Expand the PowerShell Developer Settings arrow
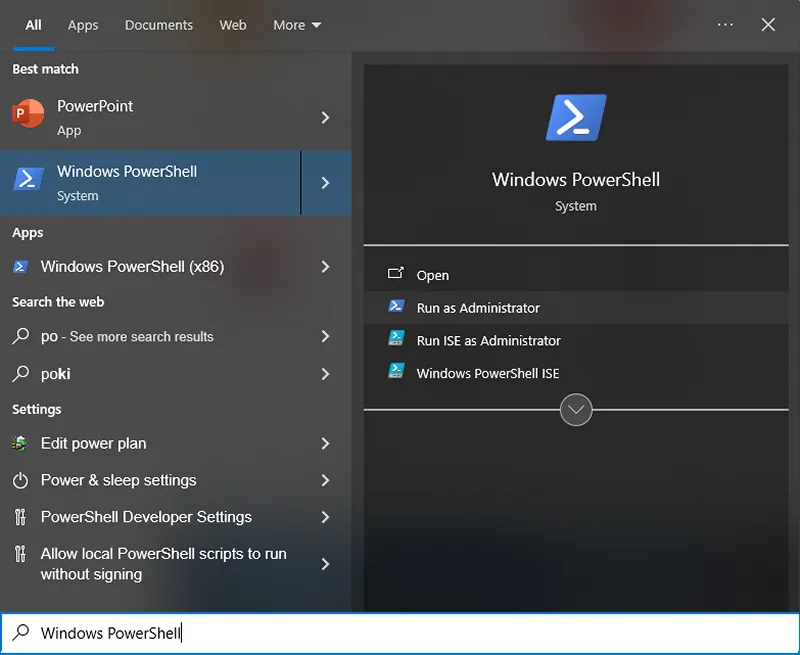Screen dimensions: 800x655 (326, 517)
